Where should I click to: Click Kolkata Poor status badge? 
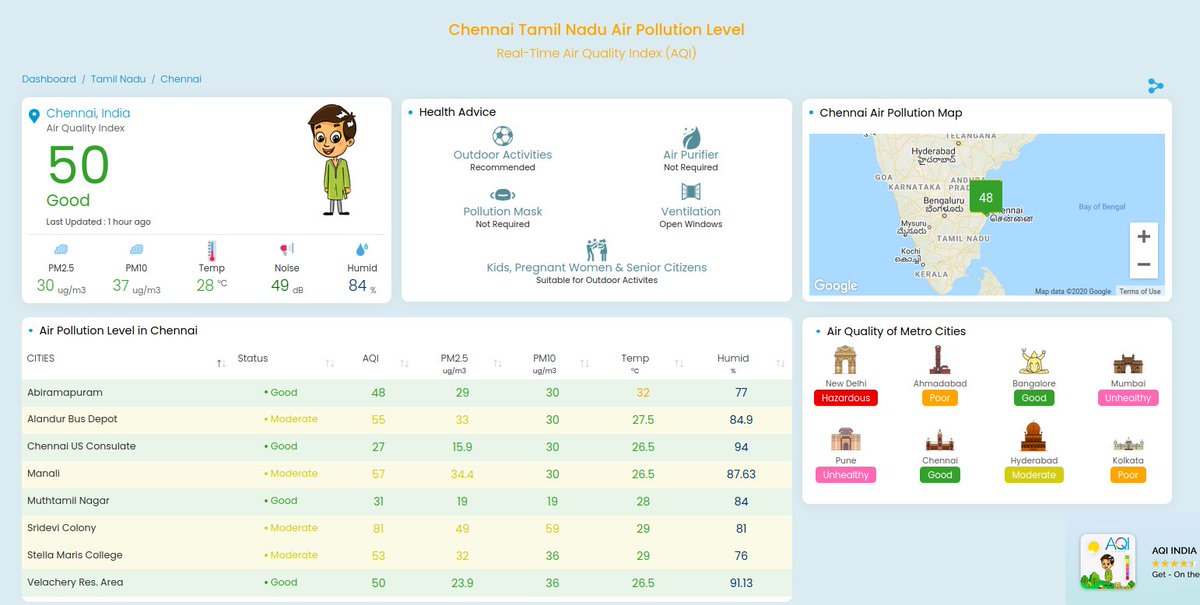point(1128,475)
